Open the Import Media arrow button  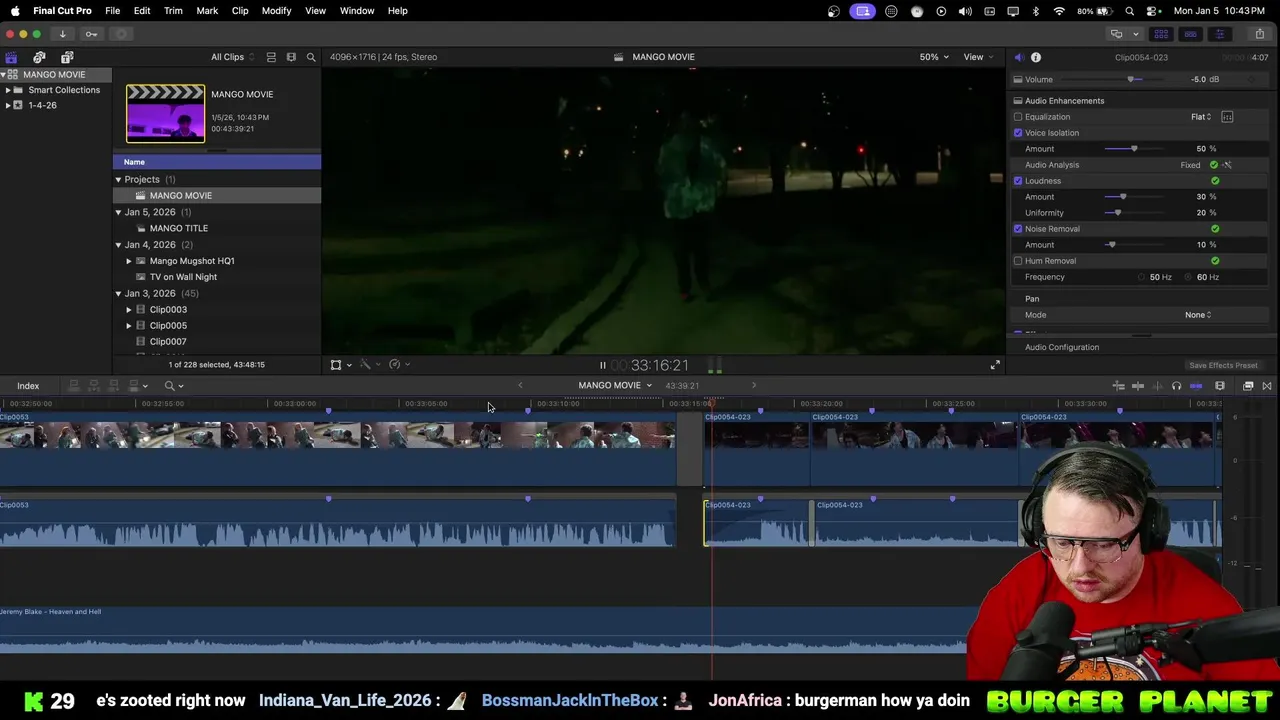62,34
